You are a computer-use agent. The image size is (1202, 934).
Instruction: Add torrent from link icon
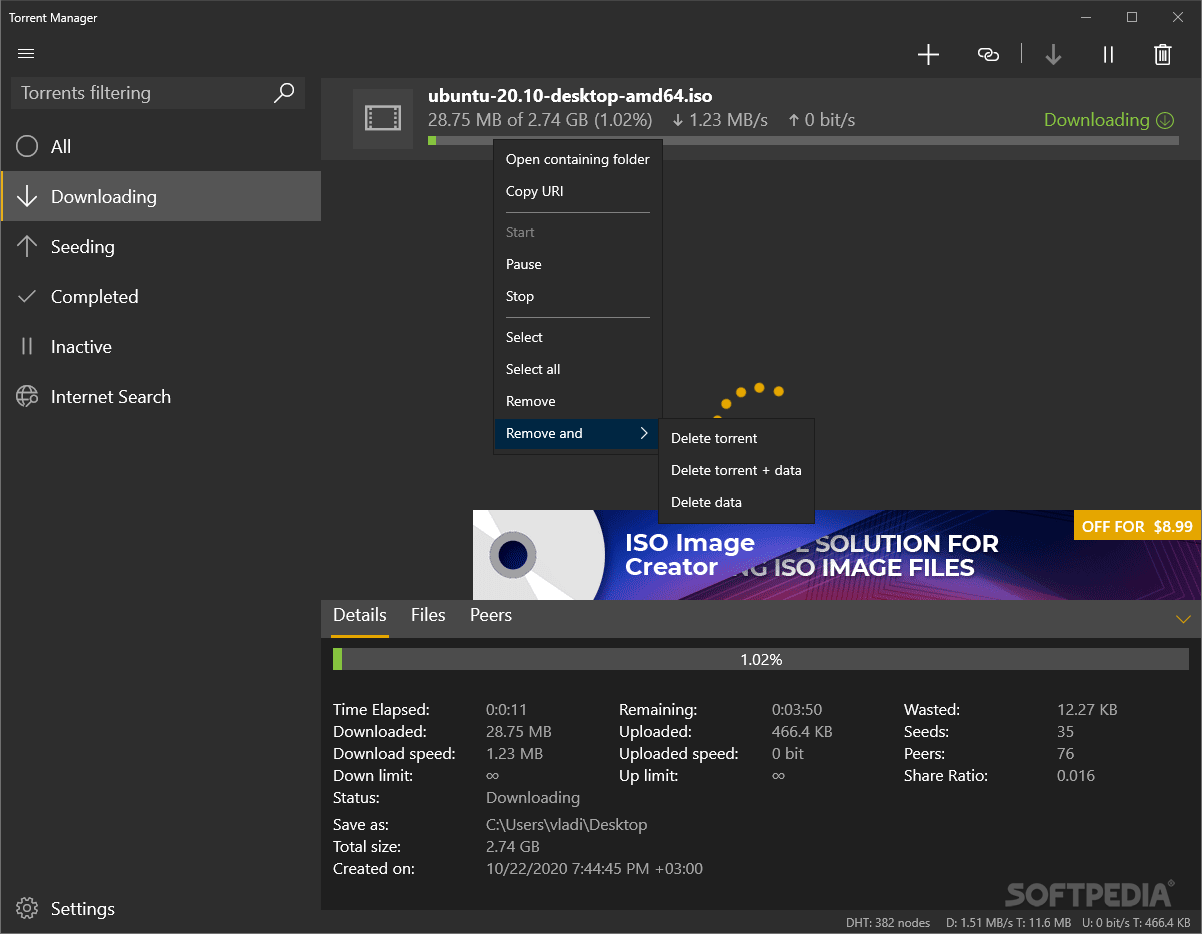(988, 55)
